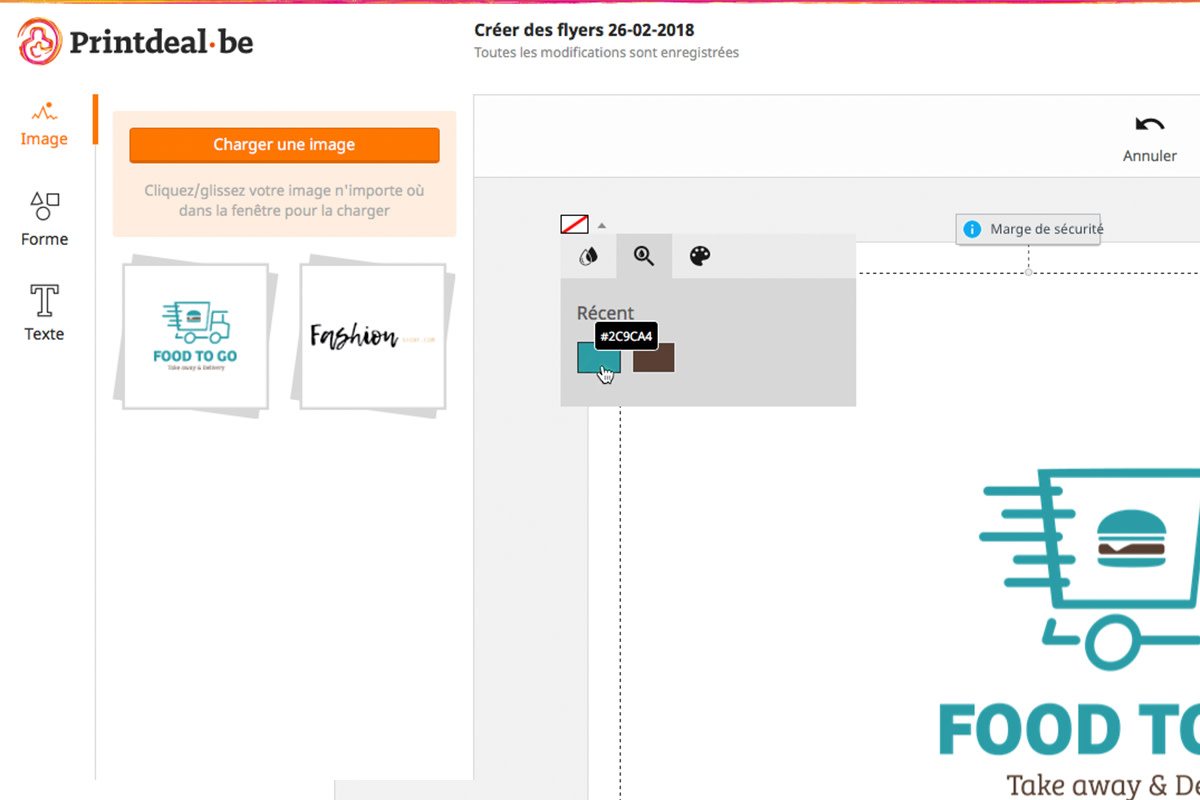Viewport: 1200px width, 800px height.
Task: Click the Marge de sécurité info icon
Action: coord(971,229)
